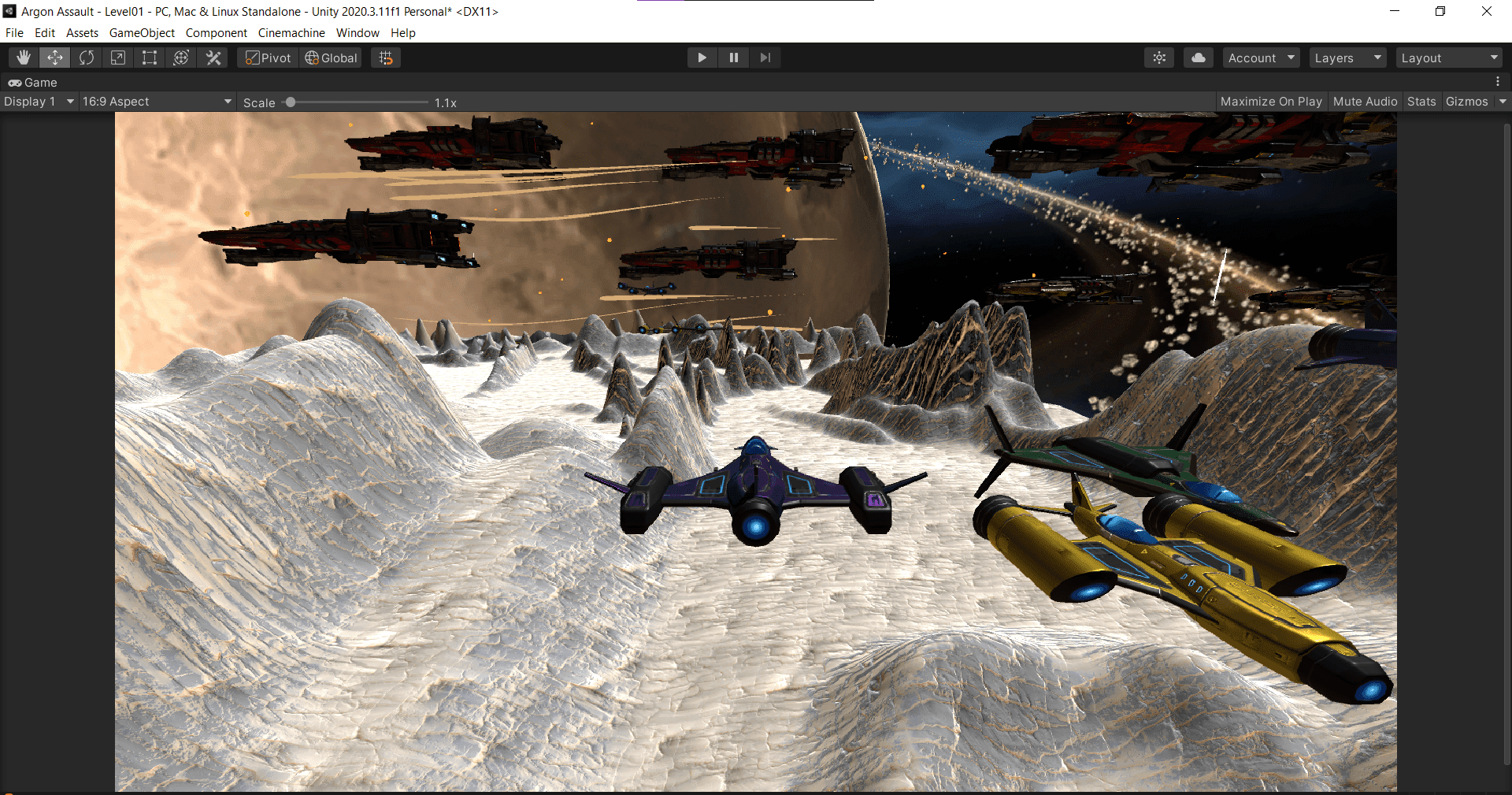Select the Hand tool
Image resolution: width=1512 pixels, height=795 pixels.
click(x=24, y=58)
